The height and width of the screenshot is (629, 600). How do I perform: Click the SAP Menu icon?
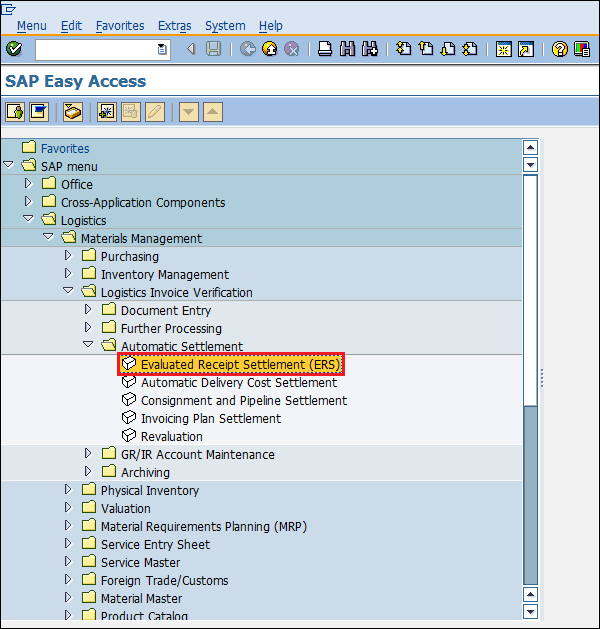[x=39, y=112]
